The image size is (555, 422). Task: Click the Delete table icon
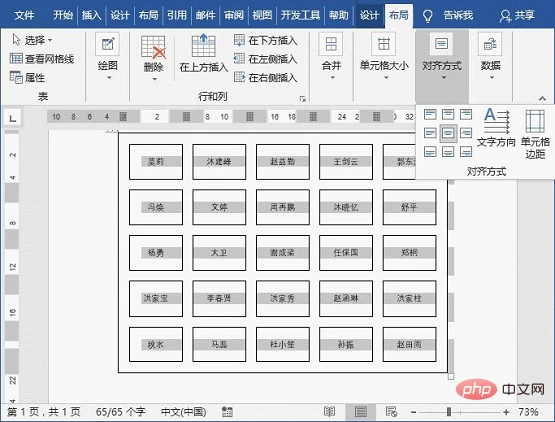click(153, 47)
